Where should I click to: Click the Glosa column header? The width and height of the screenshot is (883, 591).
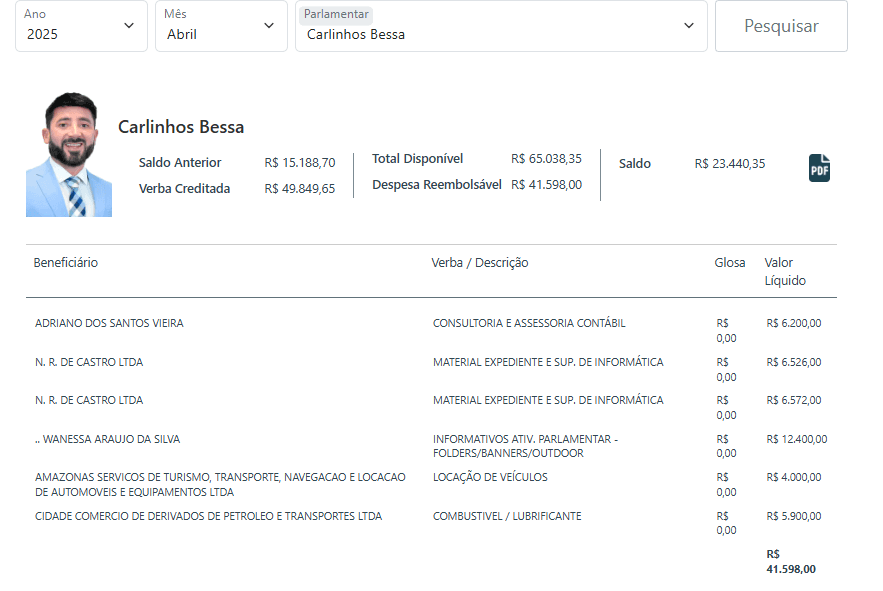click(x=730, y=263)
